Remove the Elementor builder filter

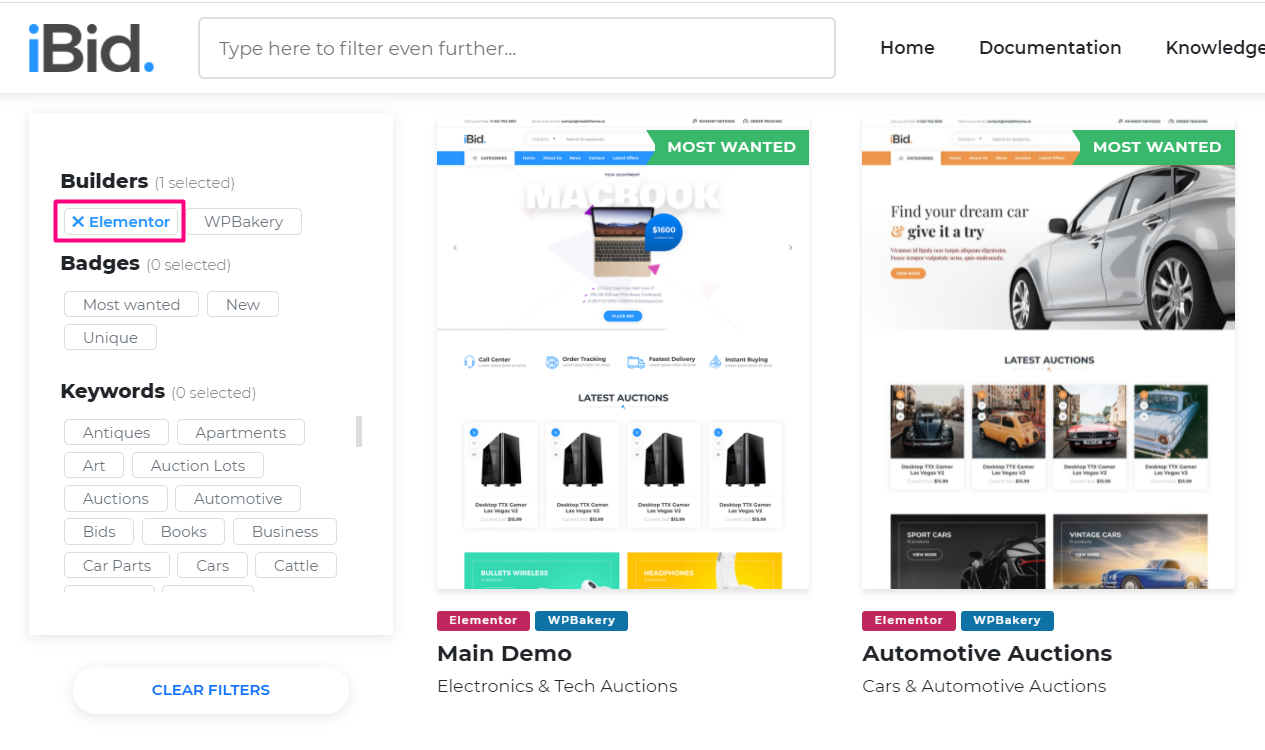click(x=121, y=222)
